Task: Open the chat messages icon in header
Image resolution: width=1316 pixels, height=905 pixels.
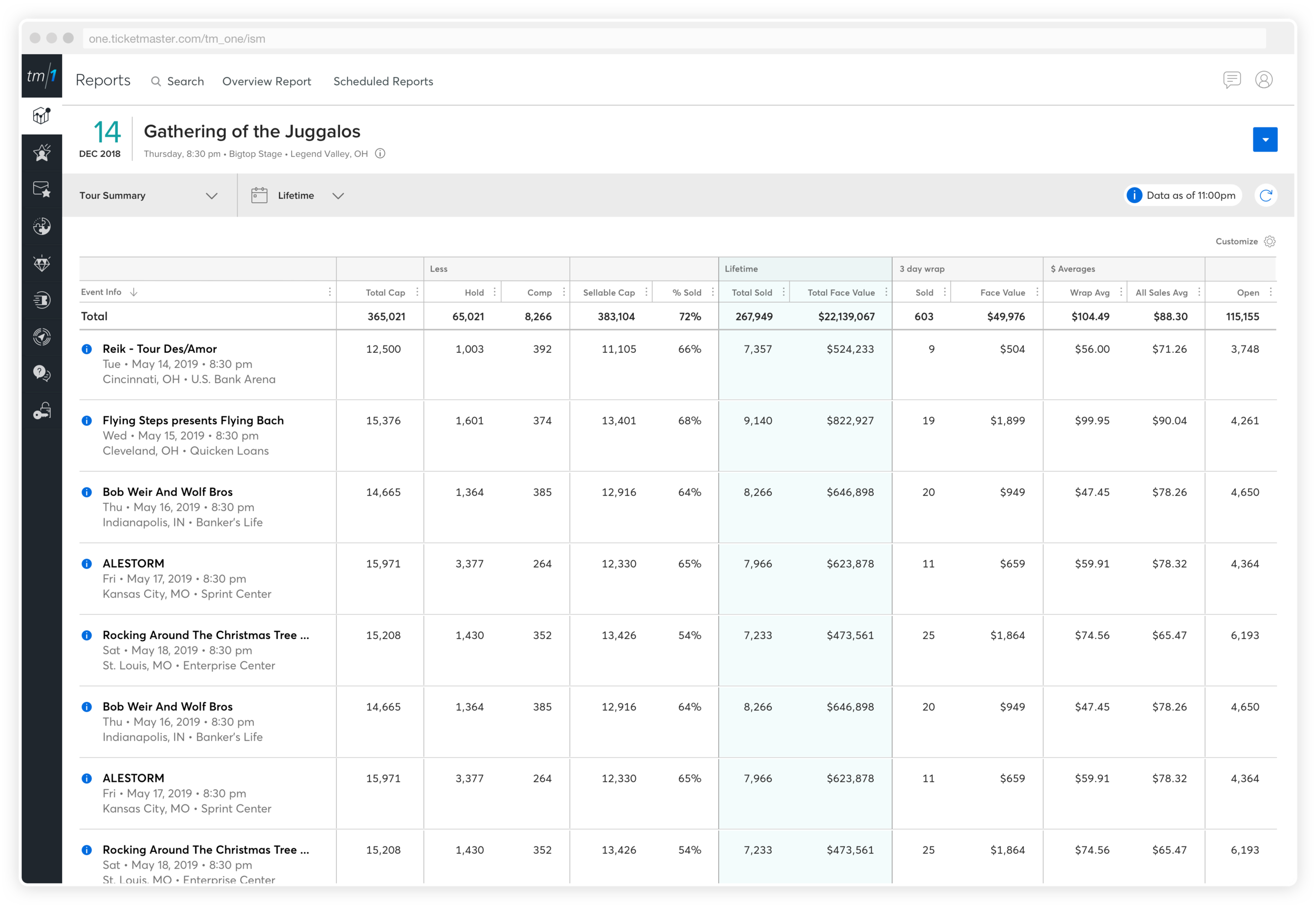Action: tap(1232, 80)
